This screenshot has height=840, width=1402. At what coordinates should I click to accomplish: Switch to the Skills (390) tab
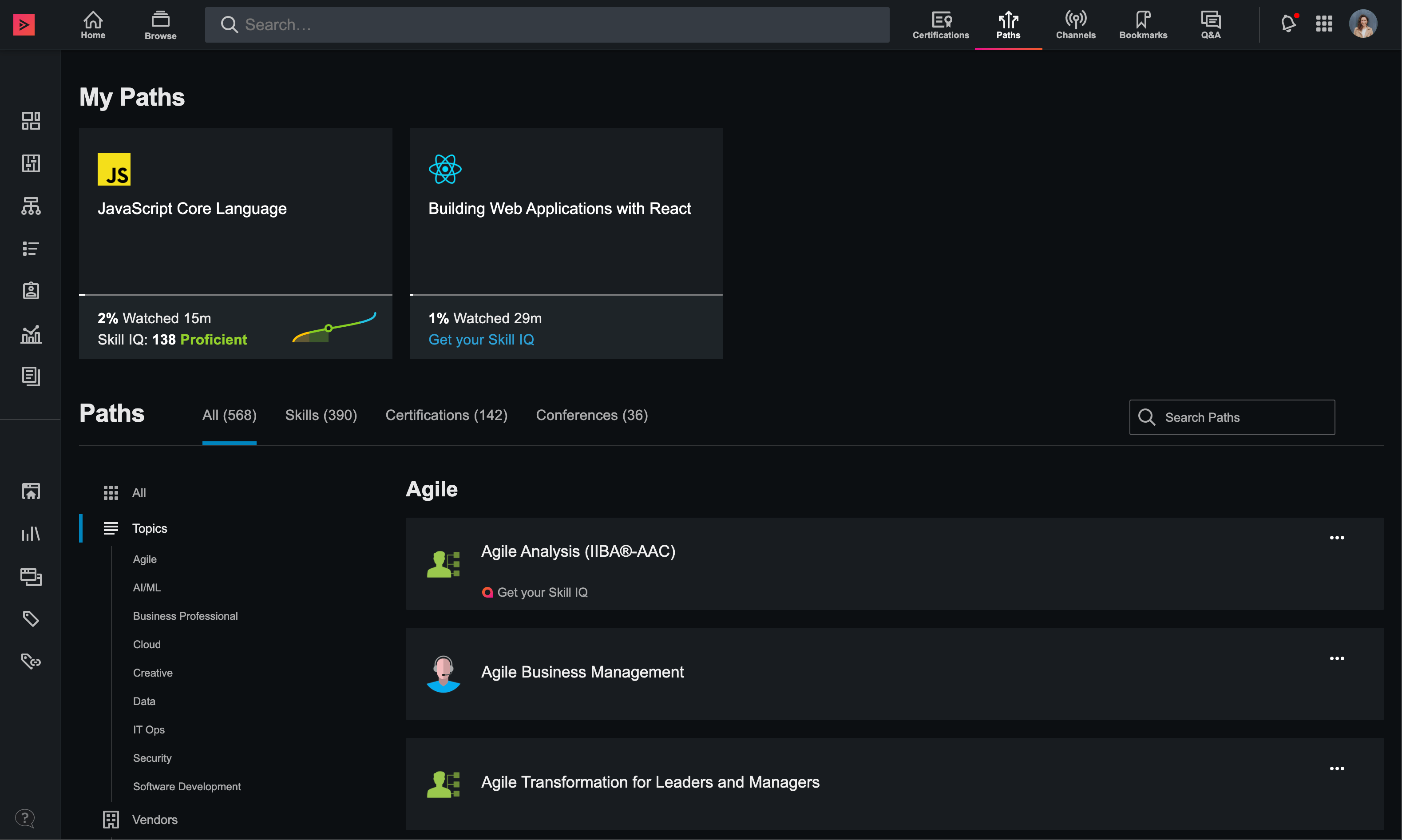pos(321,415)
